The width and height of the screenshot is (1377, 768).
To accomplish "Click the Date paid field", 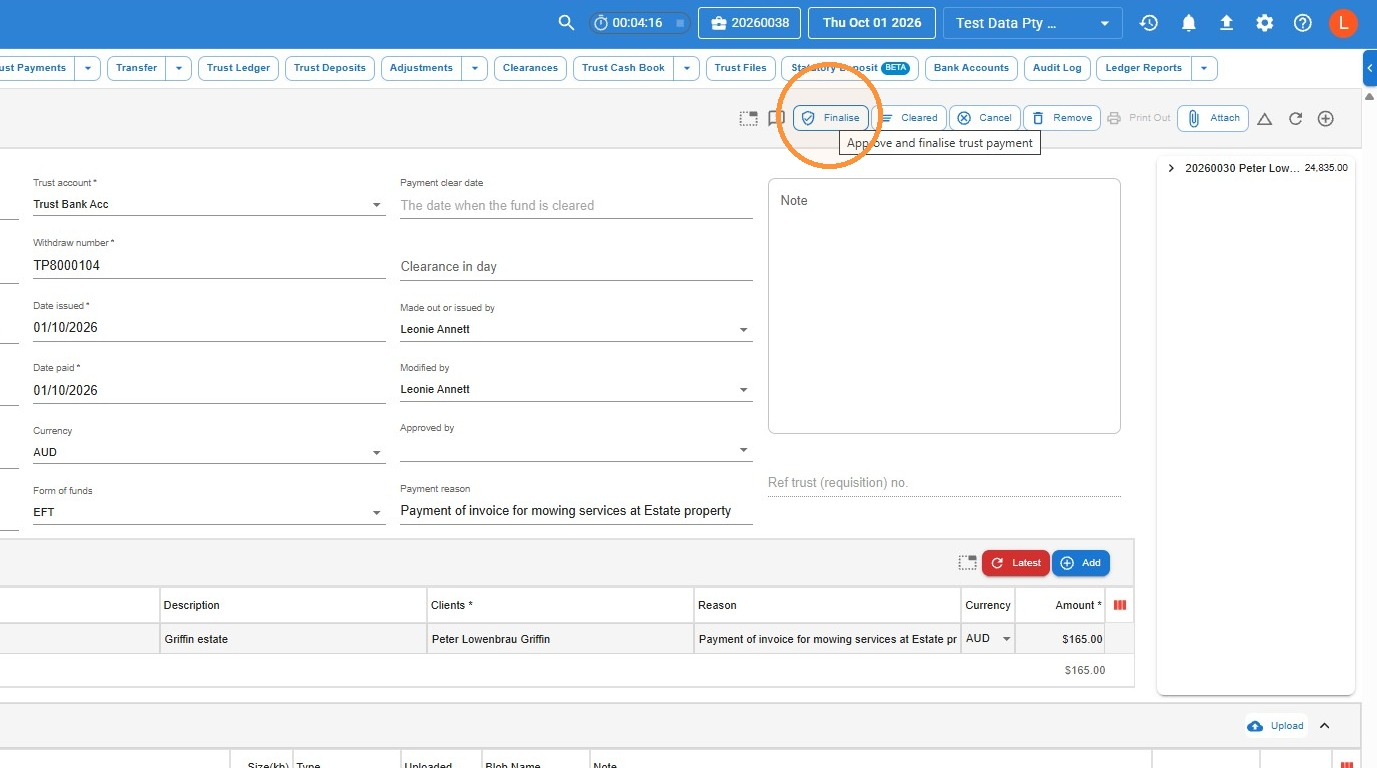I will [209, 390].
